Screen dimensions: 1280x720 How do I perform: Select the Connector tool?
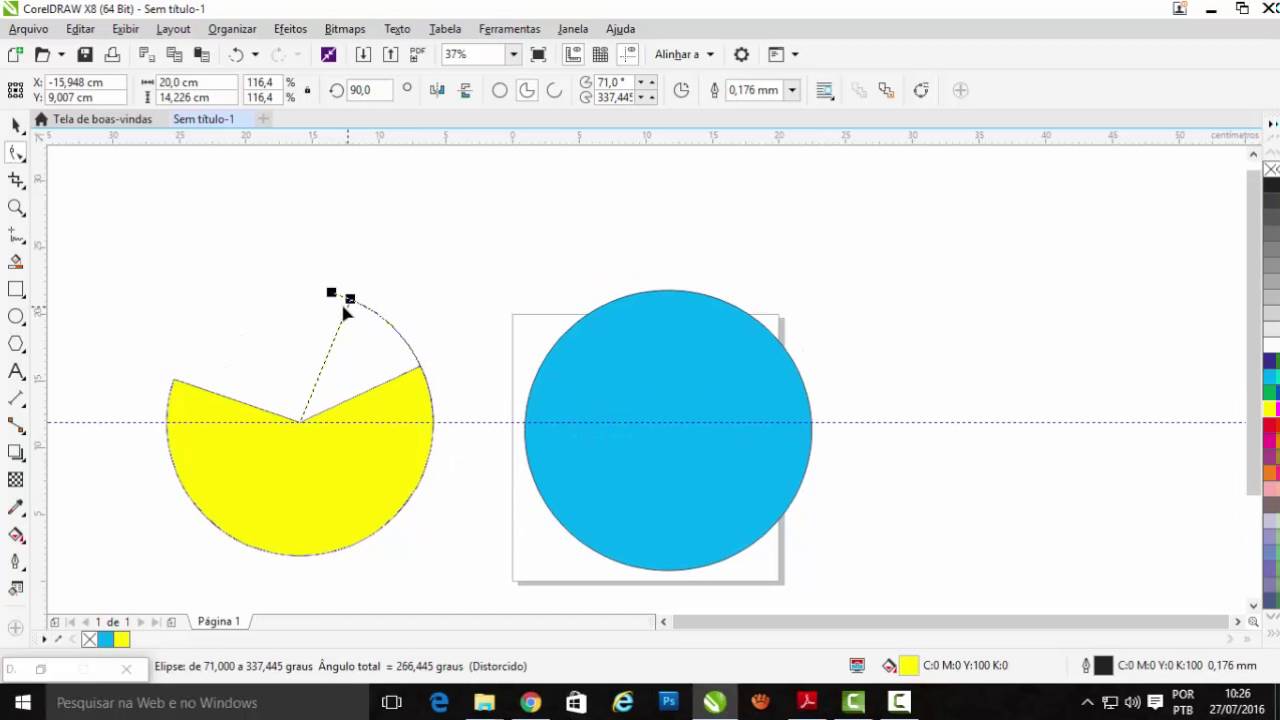tap(16, 425)
